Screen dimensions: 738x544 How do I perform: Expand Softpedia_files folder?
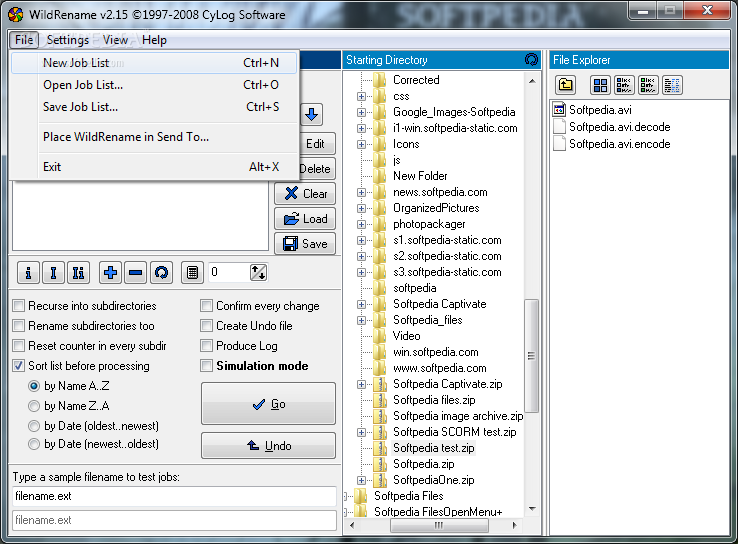point(361,320)
